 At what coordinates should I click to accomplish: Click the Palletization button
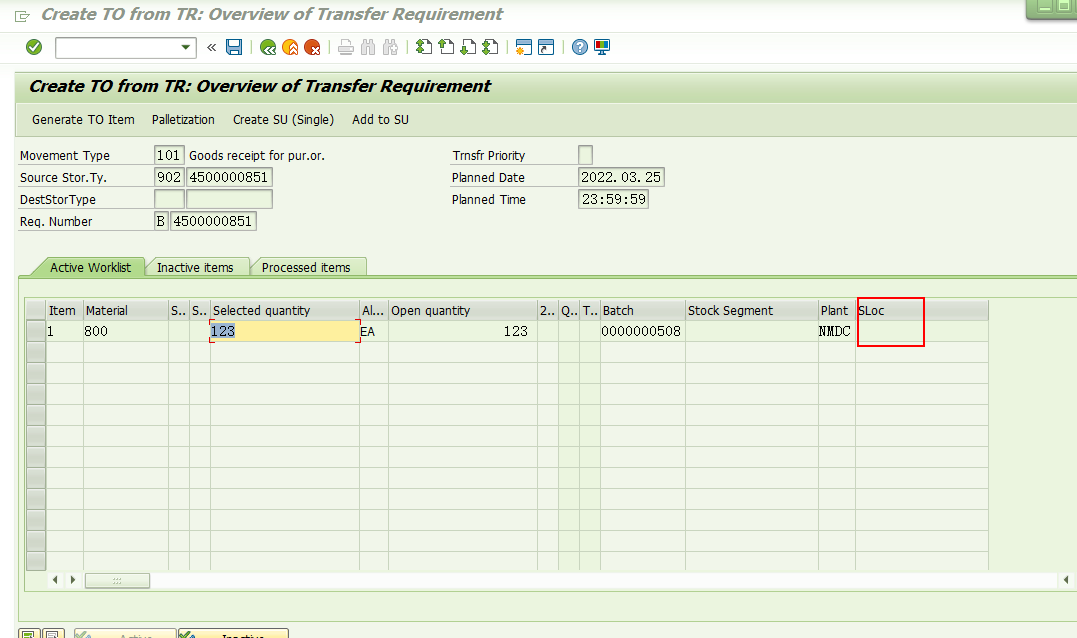183,119
